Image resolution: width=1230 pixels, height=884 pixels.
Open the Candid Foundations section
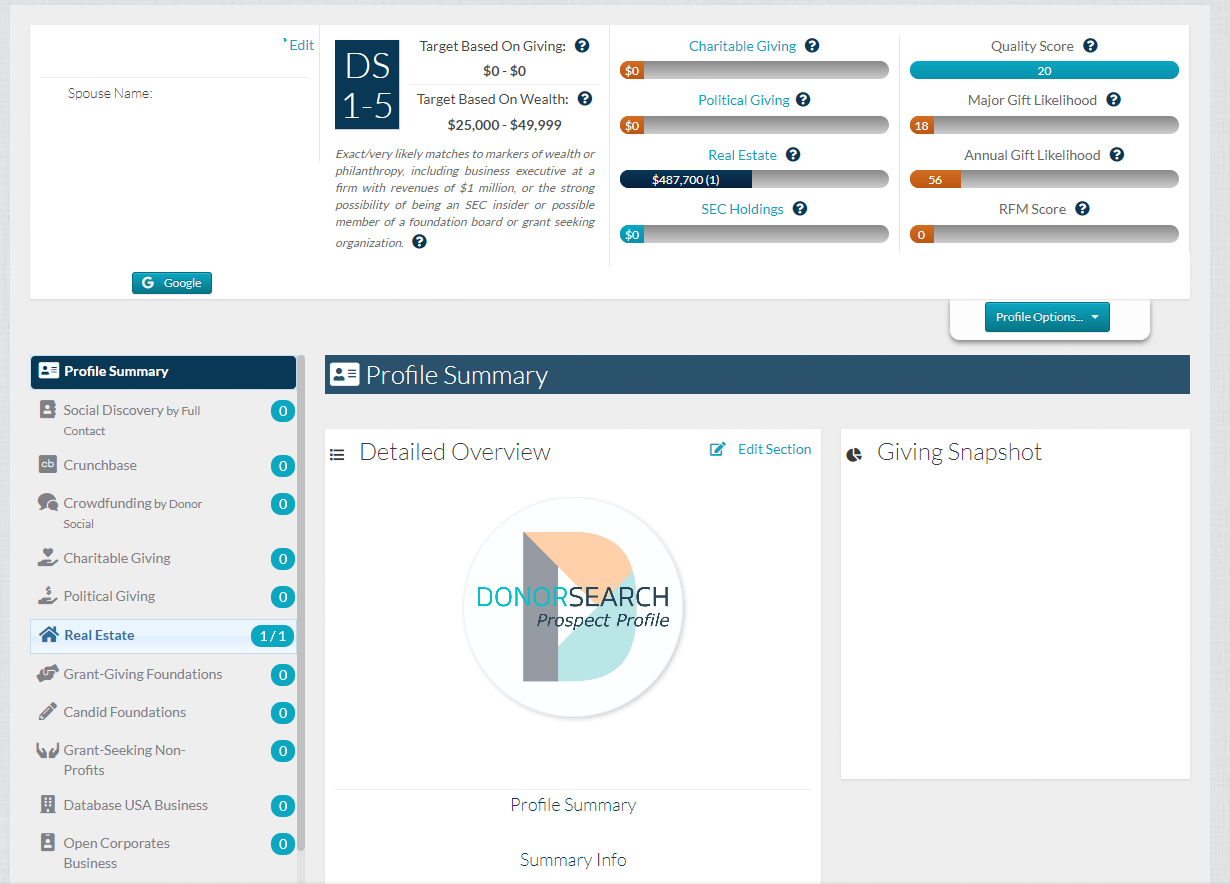coord(163,712)
